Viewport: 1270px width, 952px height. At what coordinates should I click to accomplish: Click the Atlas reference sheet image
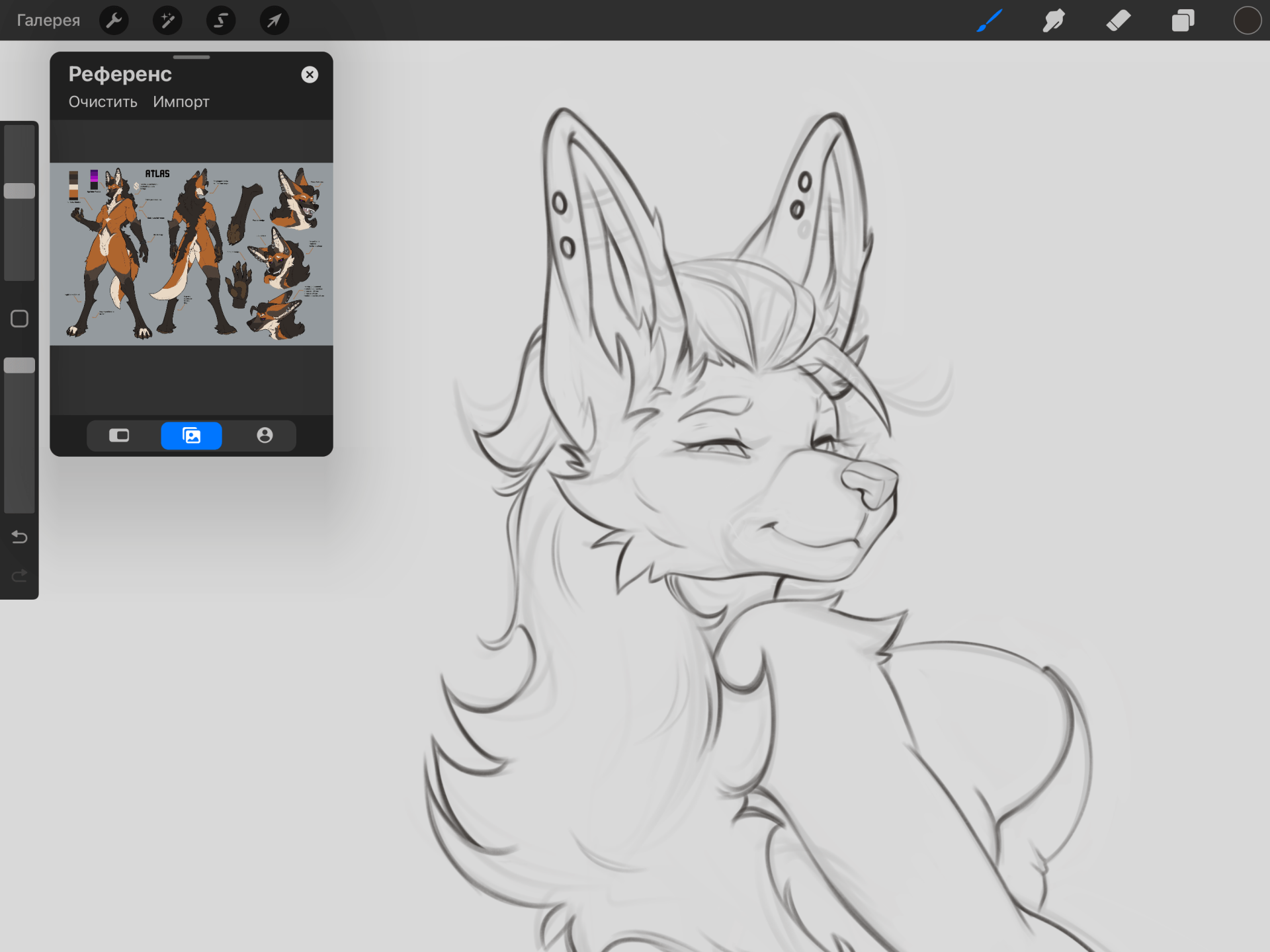(191, 254)
